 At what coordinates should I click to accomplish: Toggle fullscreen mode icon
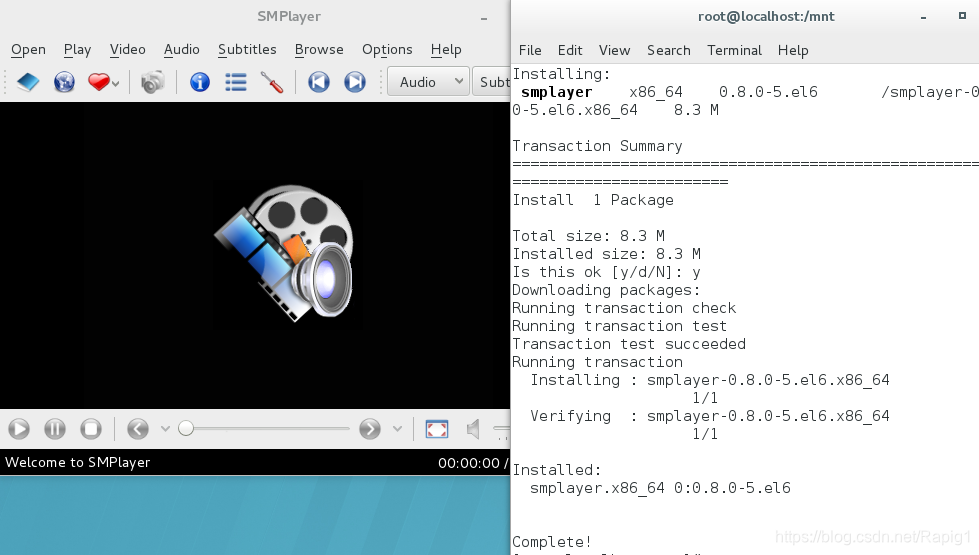pos(436,429)
